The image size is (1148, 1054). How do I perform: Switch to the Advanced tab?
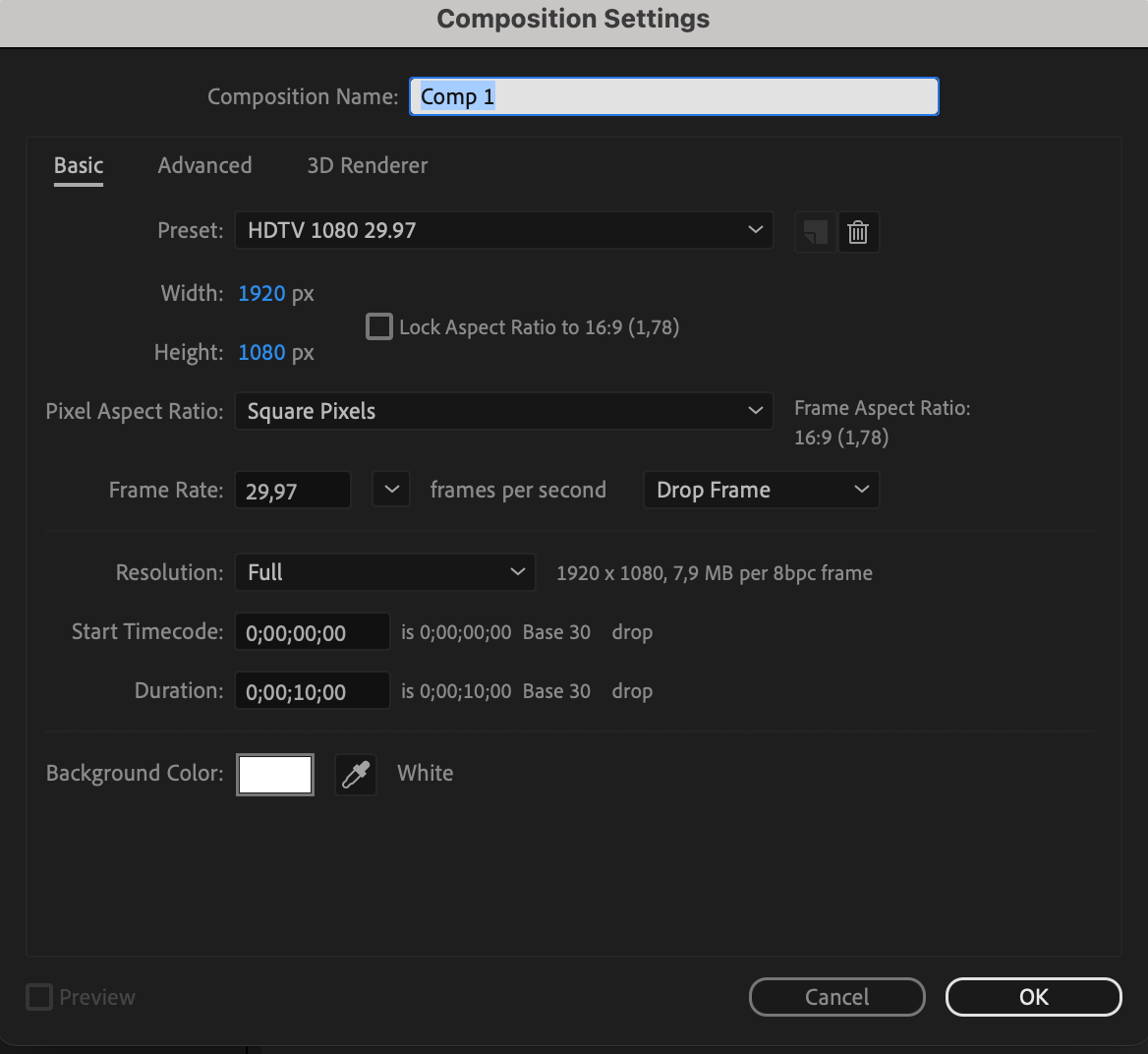205,165
